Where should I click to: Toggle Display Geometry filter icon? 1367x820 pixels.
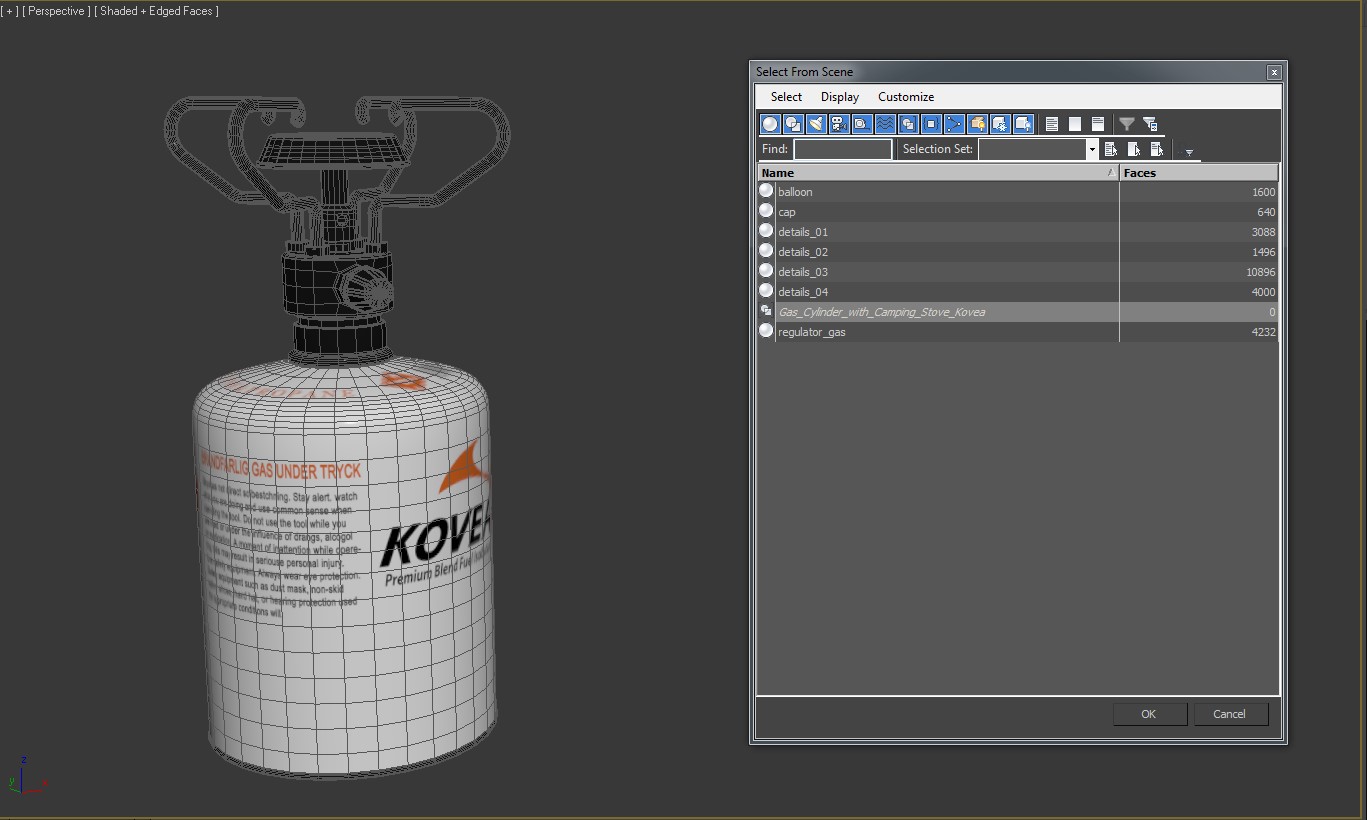coord(770,124)
